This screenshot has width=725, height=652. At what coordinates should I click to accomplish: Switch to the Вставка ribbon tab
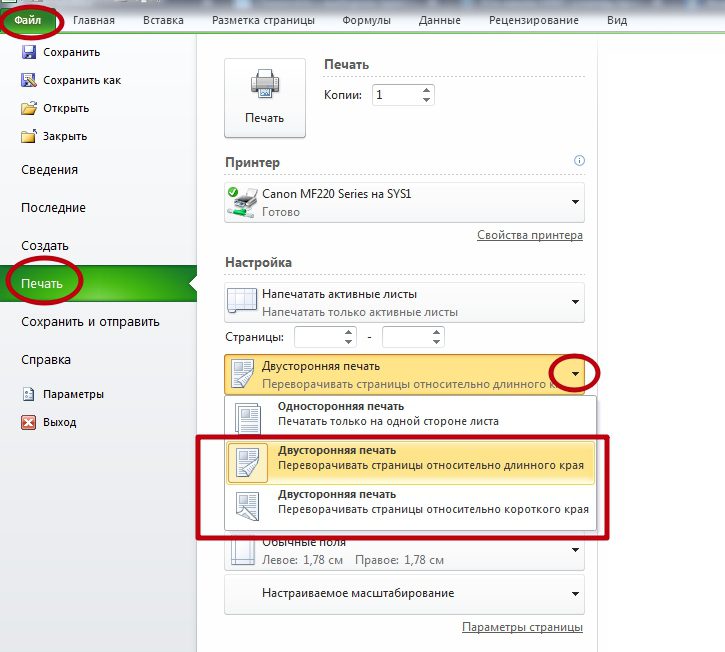[163, 20]
